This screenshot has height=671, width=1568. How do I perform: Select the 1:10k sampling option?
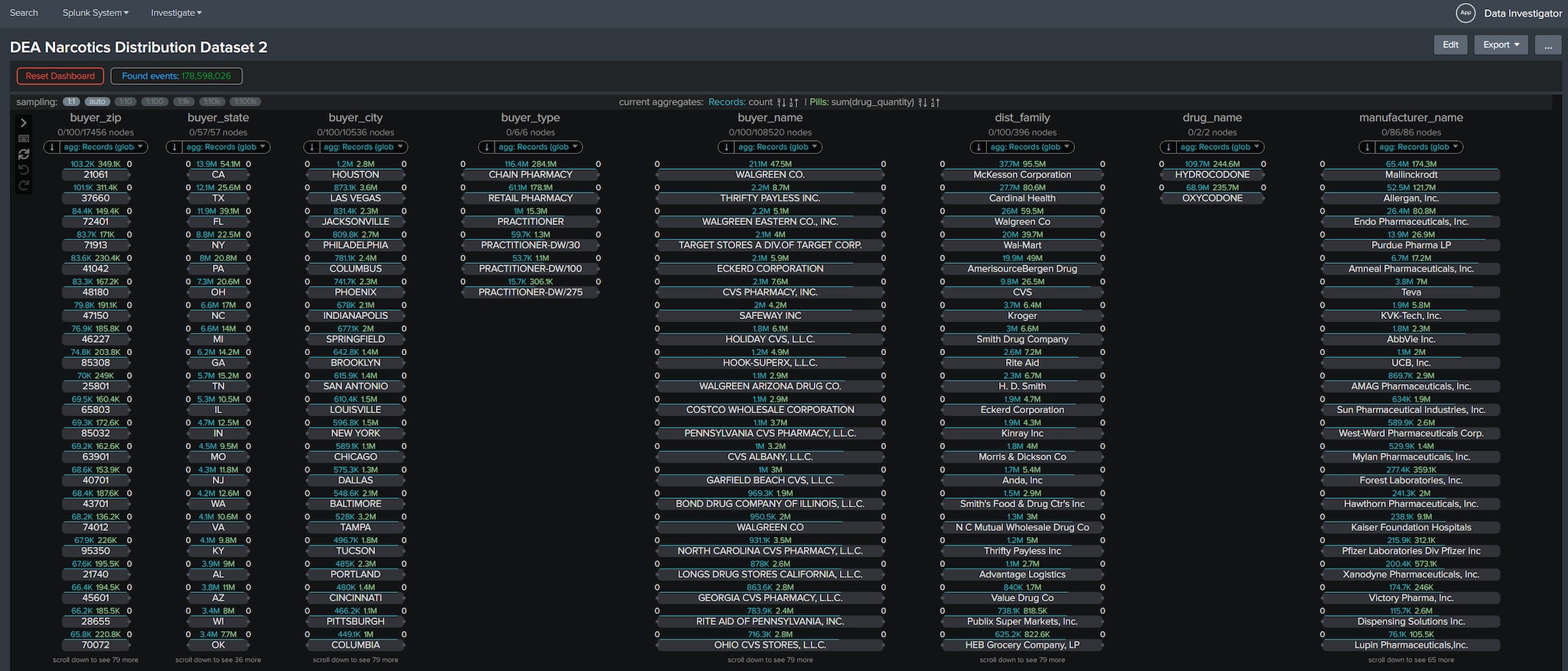tap(212, 102)
